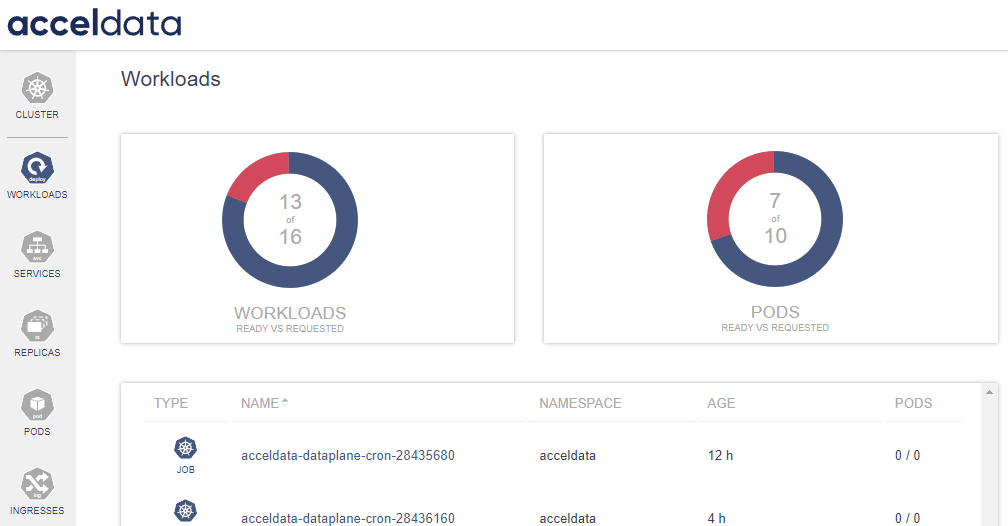
Task: Click the '7 of 10' pods count
Action: click(x=775, y=218)
